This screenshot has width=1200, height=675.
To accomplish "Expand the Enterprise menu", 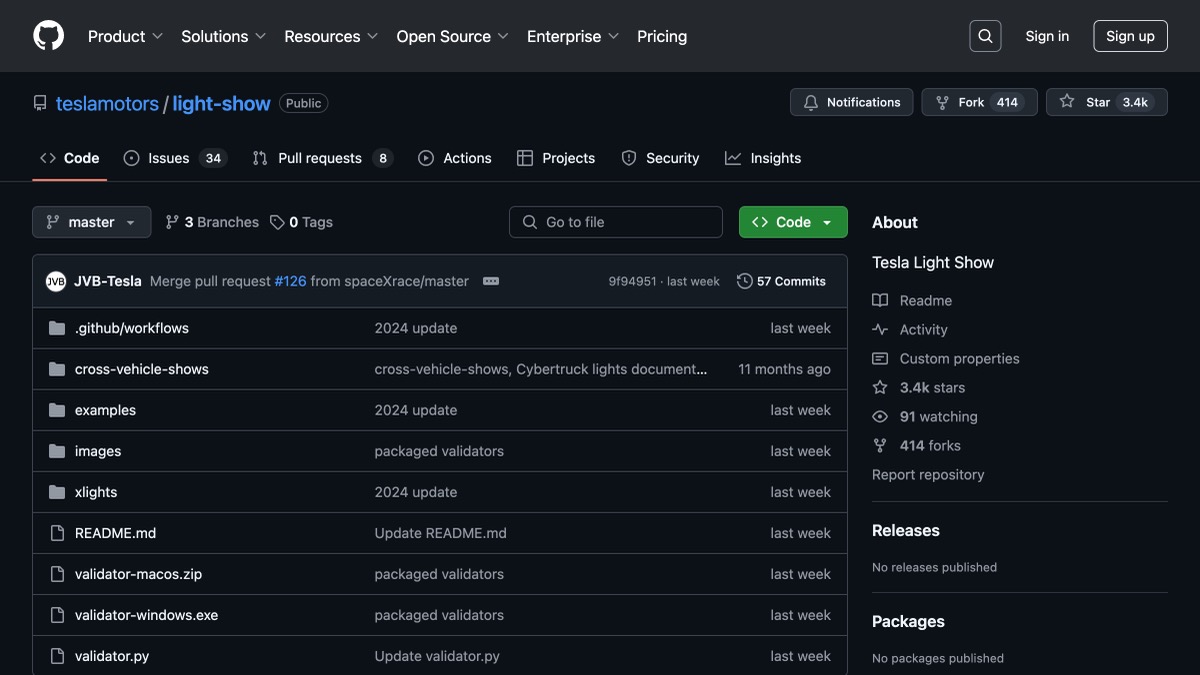I will coord(573,36).
